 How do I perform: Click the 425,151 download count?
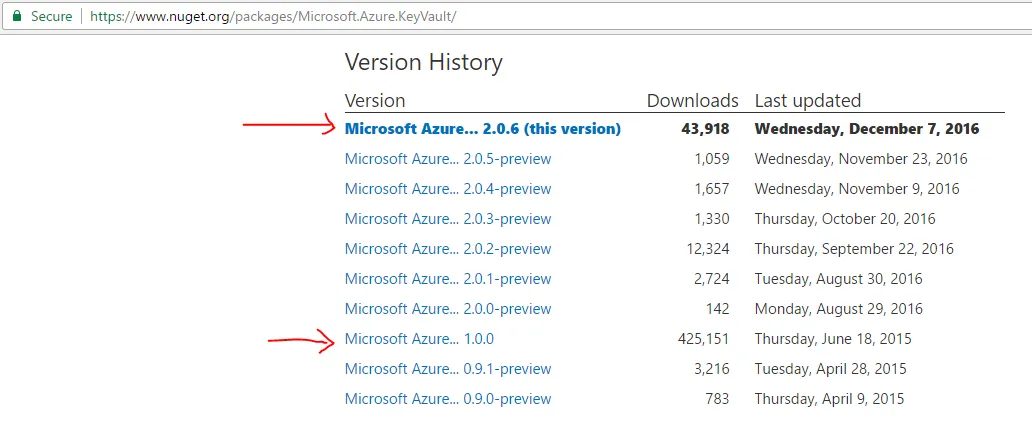click(x=703, y=339)
